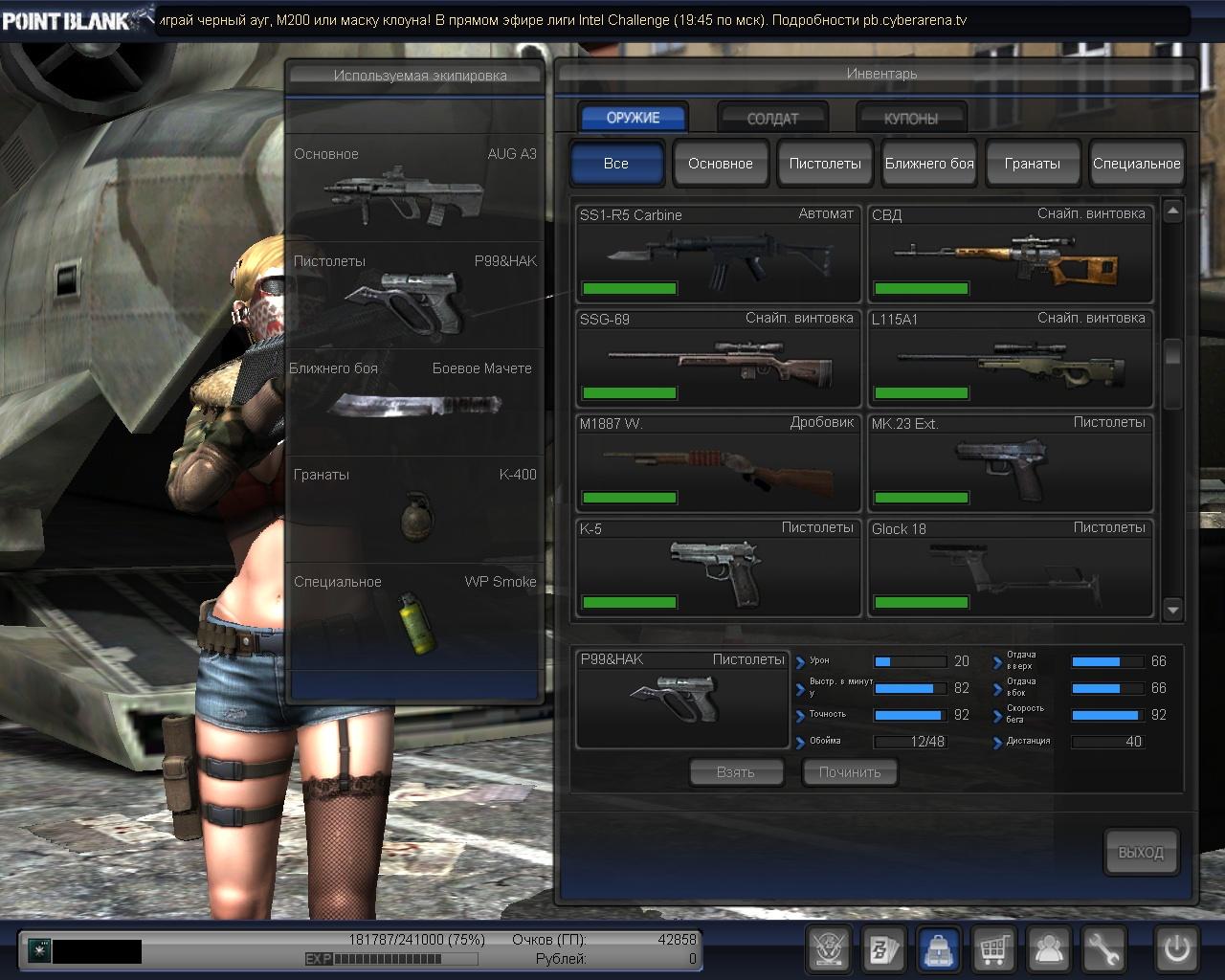Click the scrolling news ticker text

click(x=565, y=19)
